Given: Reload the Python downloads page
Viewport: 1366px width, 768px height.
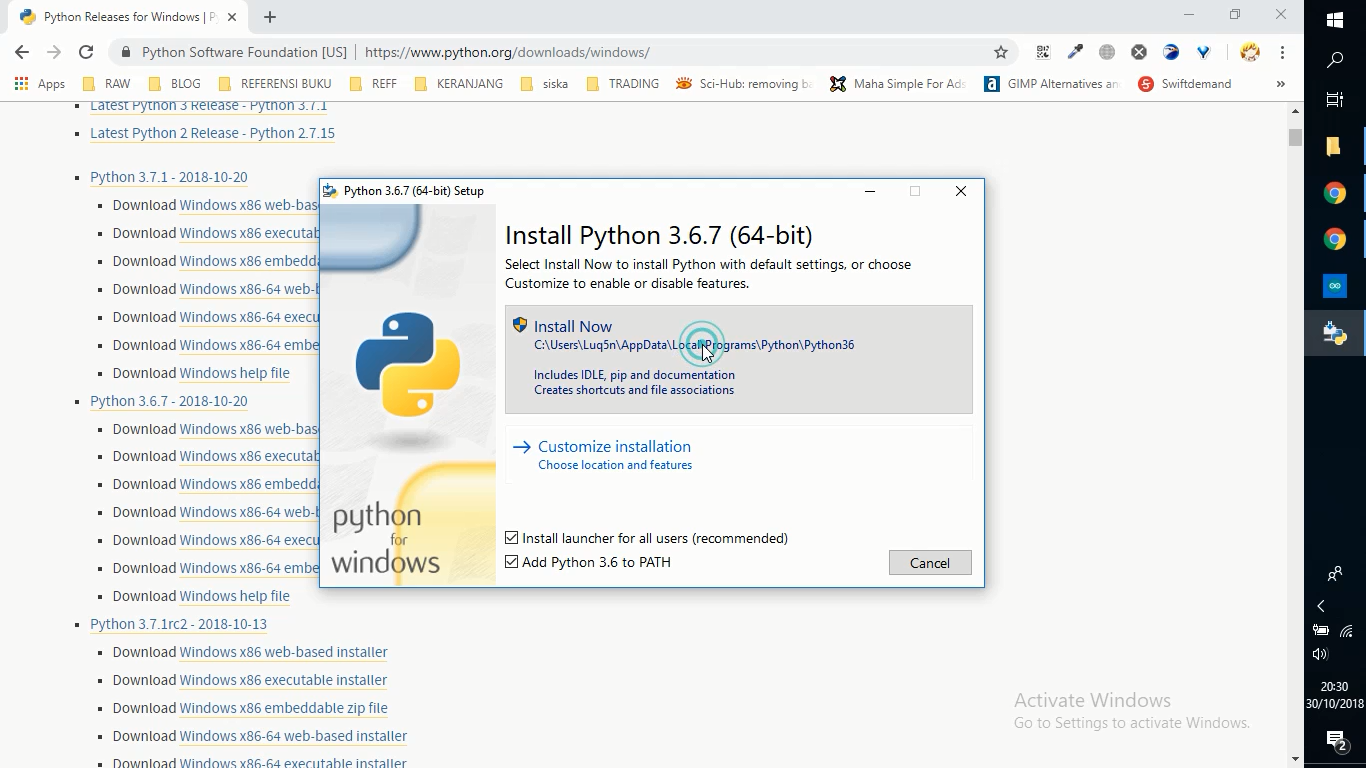Looking at the screenshot, I should (x=86, y=52).
